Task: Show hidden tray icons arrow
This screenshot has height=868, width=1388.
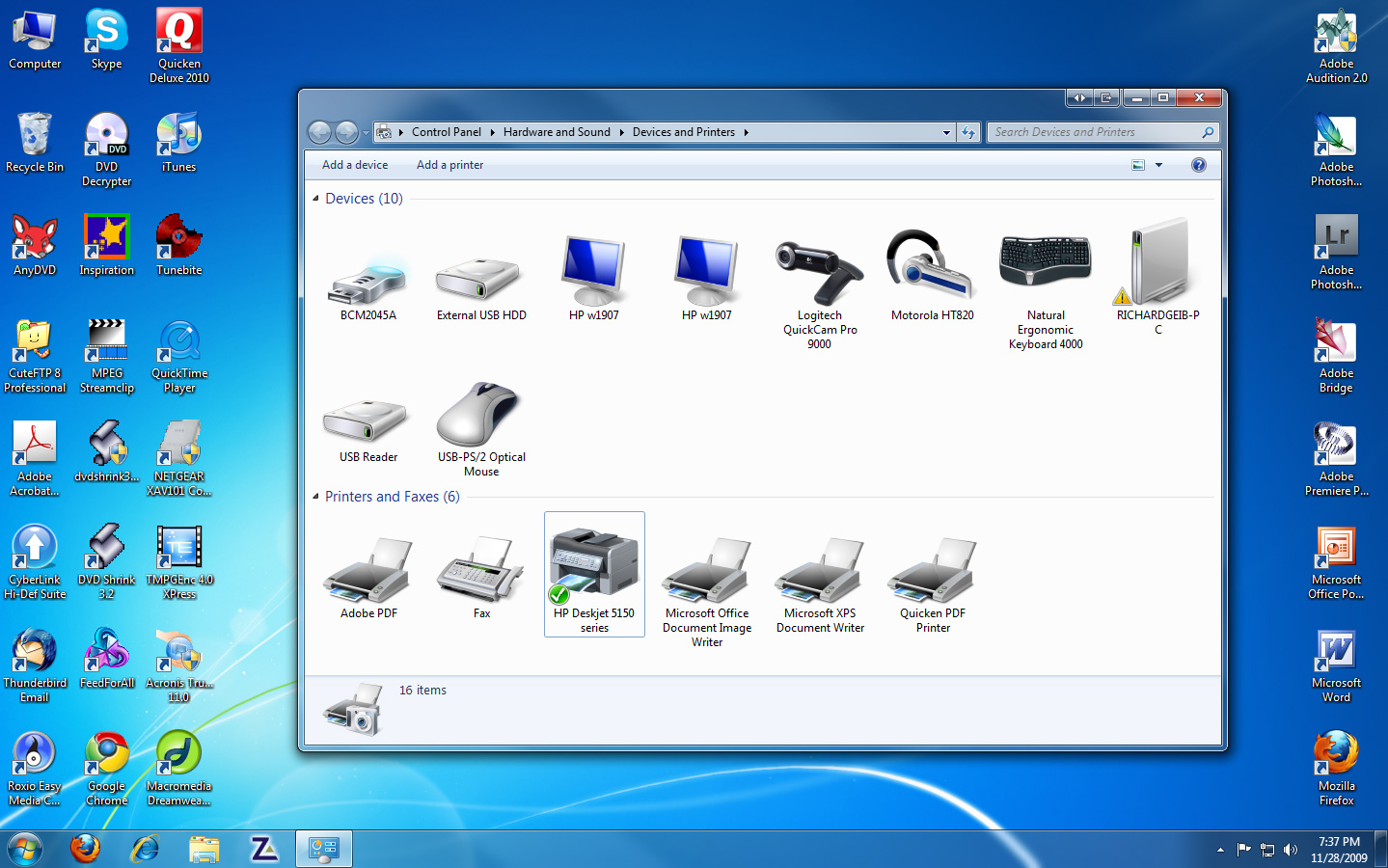Action: tap(1220, 850)
